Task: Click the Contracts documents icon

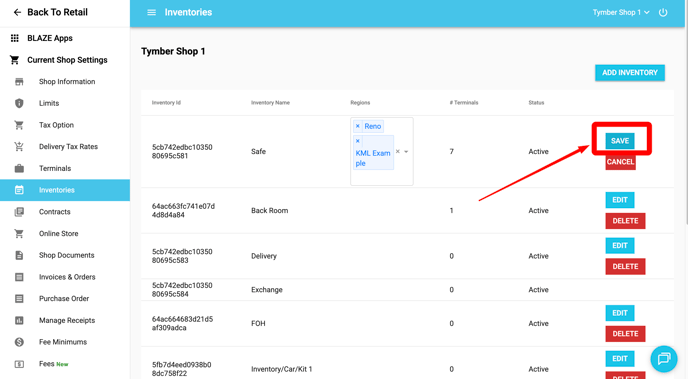Action: [19, 212]
